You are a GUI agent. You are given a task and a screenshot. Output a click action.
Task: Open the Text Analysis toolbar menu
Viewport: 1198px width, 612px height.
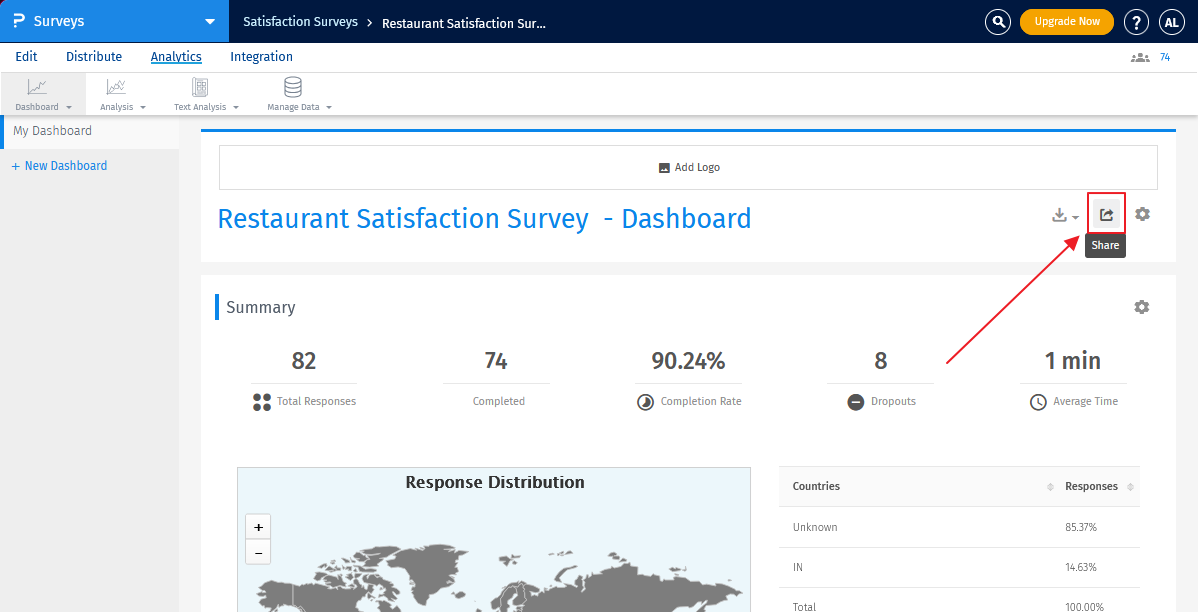[x=205, y=94]
